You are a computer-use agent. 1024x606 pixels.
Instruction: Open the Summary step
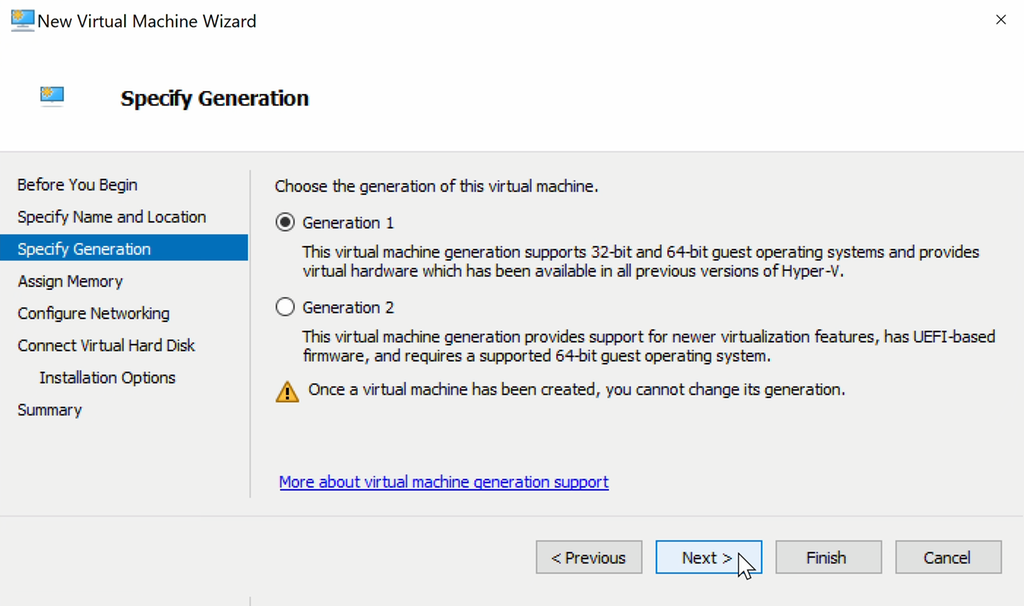tap(49, 410)
